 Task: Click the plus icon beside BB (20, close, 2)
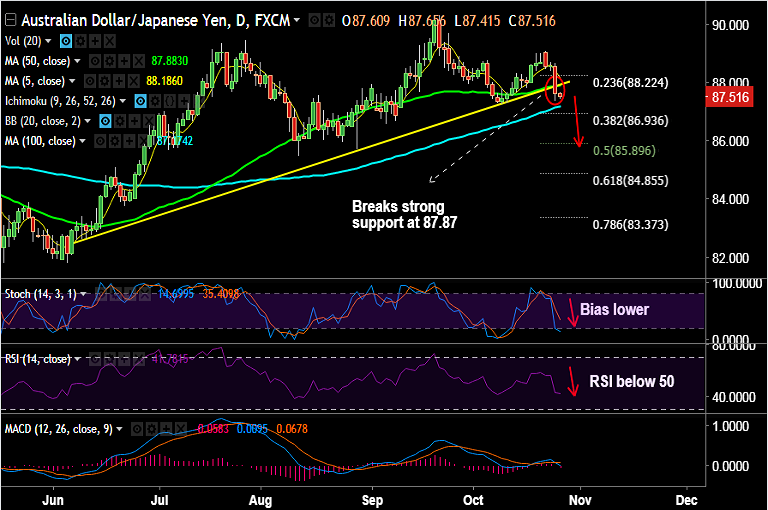134,121
